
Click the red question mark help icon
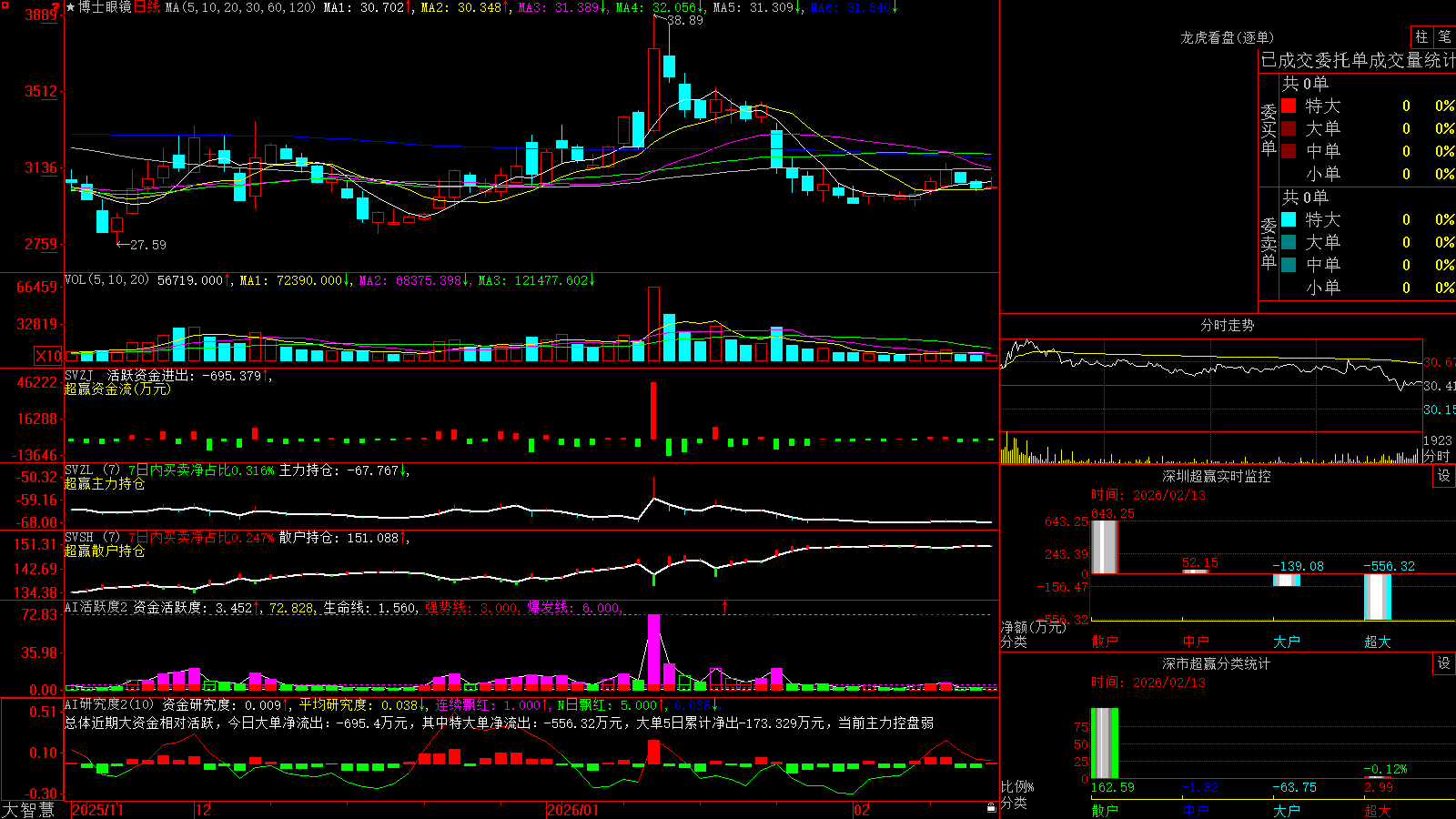click(56, 7)
